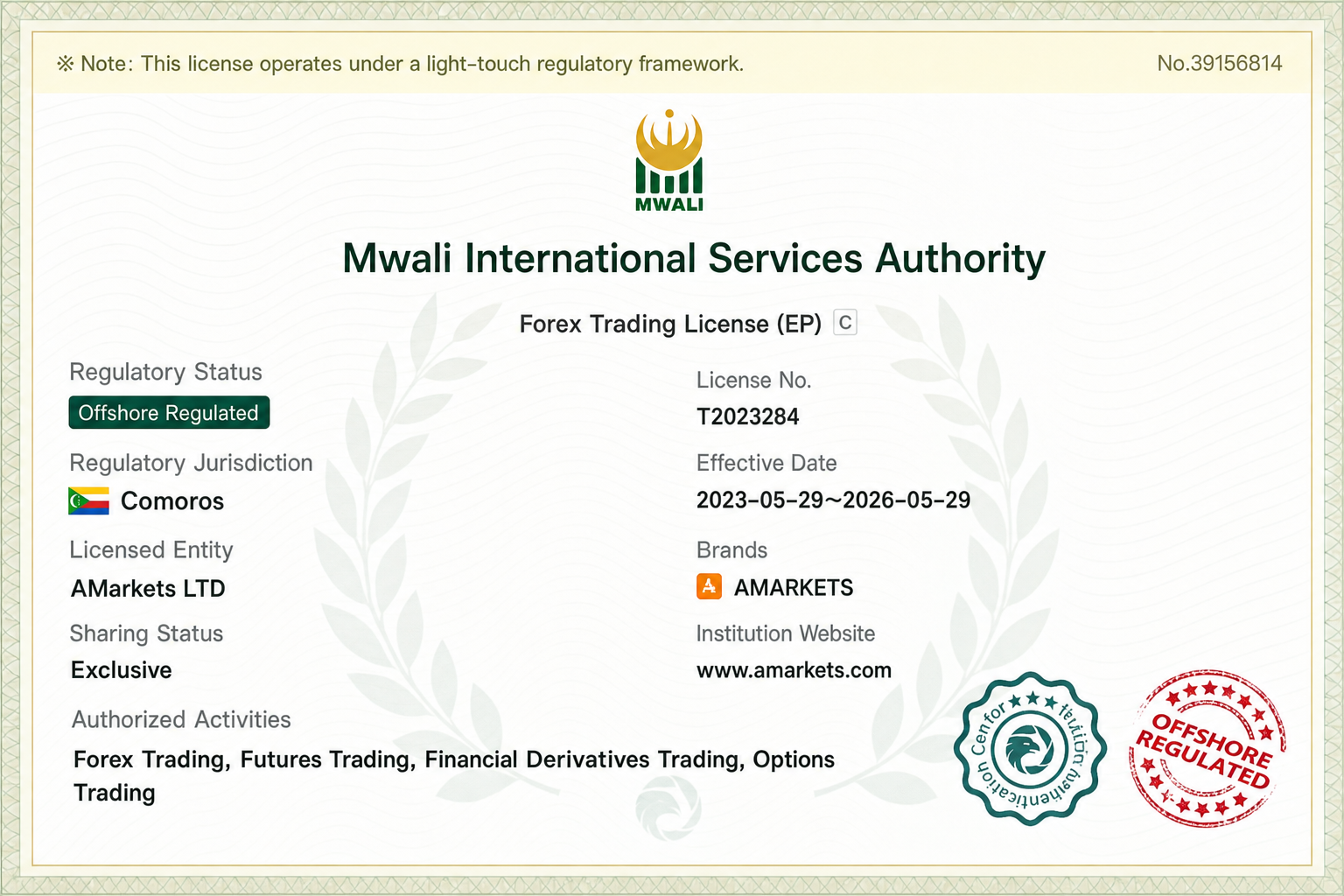1344x896 pixels.
Task: Click the Comoros jurisdiction name
Action: pyautogui.click(x=172, y=501)
